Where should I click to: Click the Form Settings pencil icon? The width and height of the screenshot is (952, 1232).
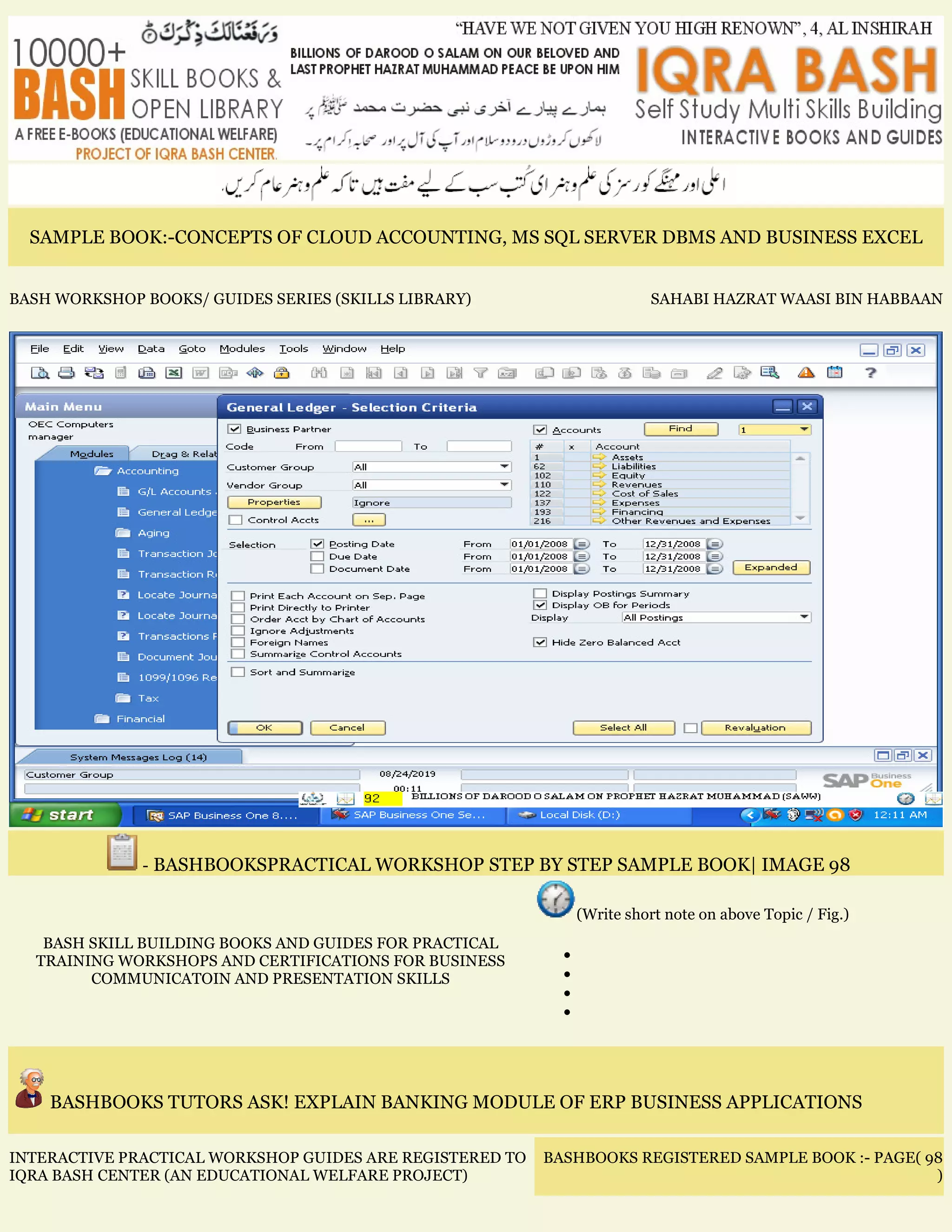(x=714, y=373)
